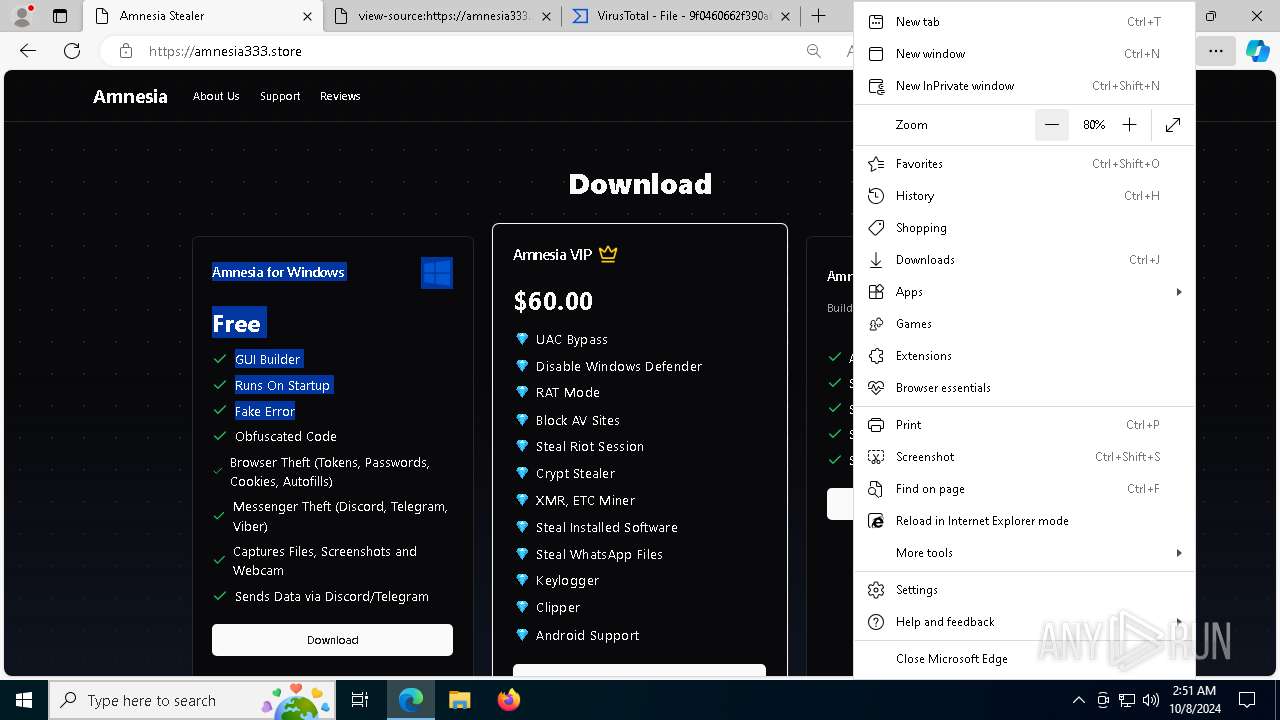Click the Edge icon on taskbar
Viewport: 1280px width, 720px height.
pos(411,700)
